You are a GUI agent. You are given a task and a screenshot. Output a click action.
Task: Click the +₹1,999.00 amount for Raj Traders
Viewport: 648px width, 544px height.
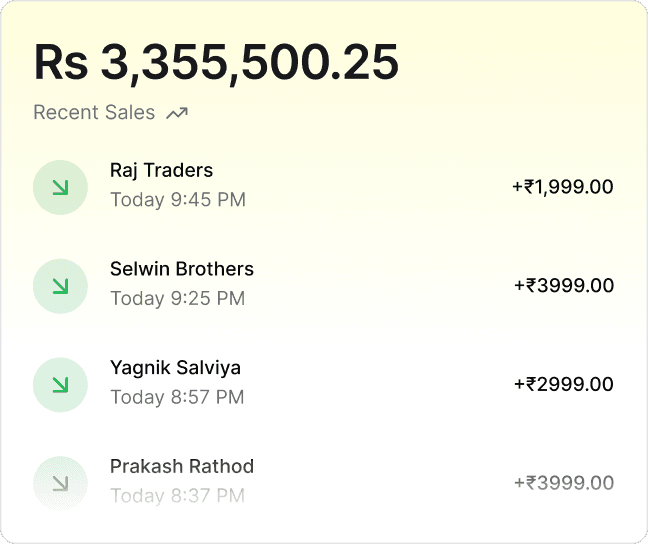562,186
